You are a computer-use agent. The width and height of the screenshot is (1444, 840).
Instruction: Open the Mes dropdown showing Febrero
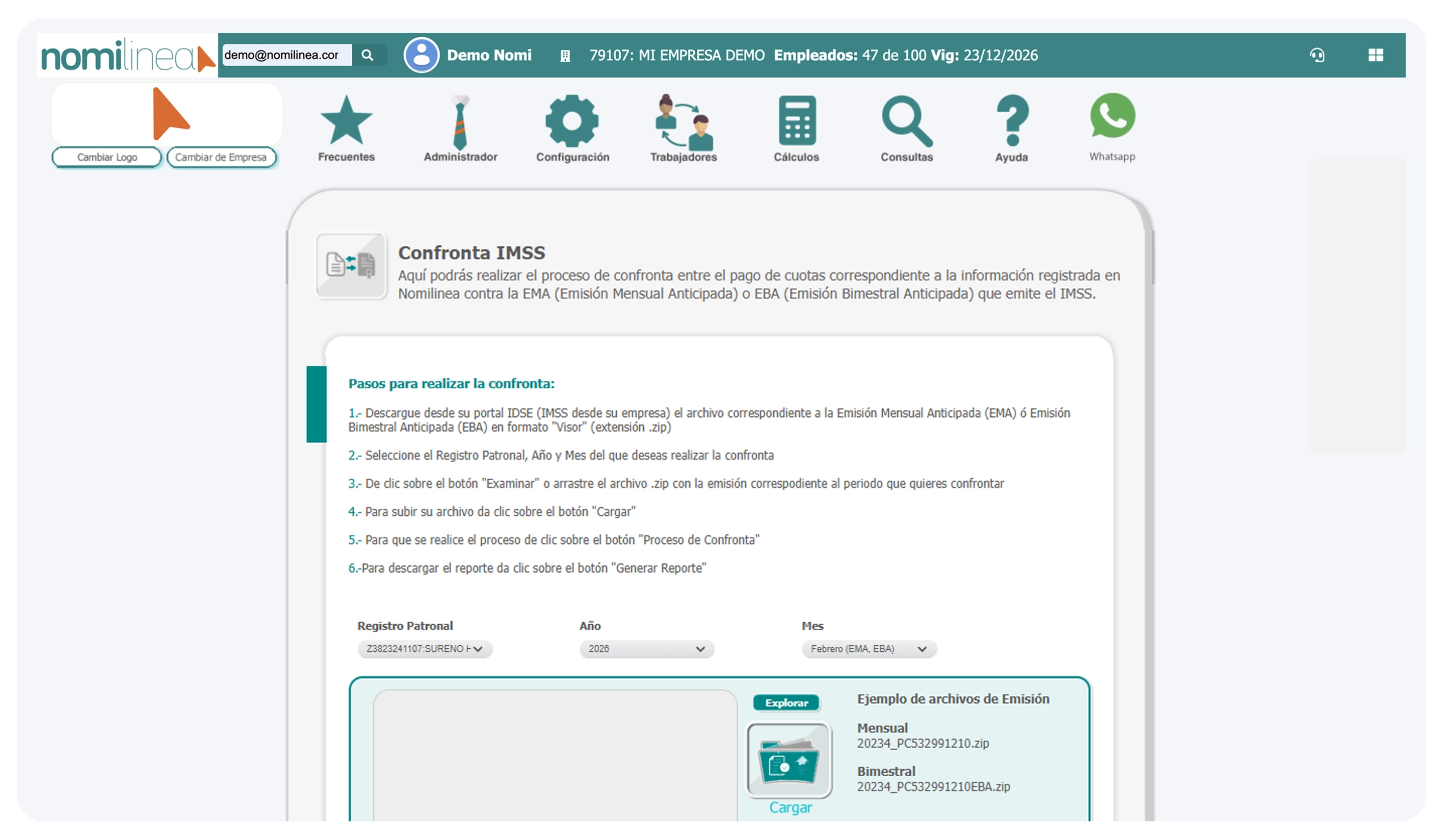coord(868,649)
